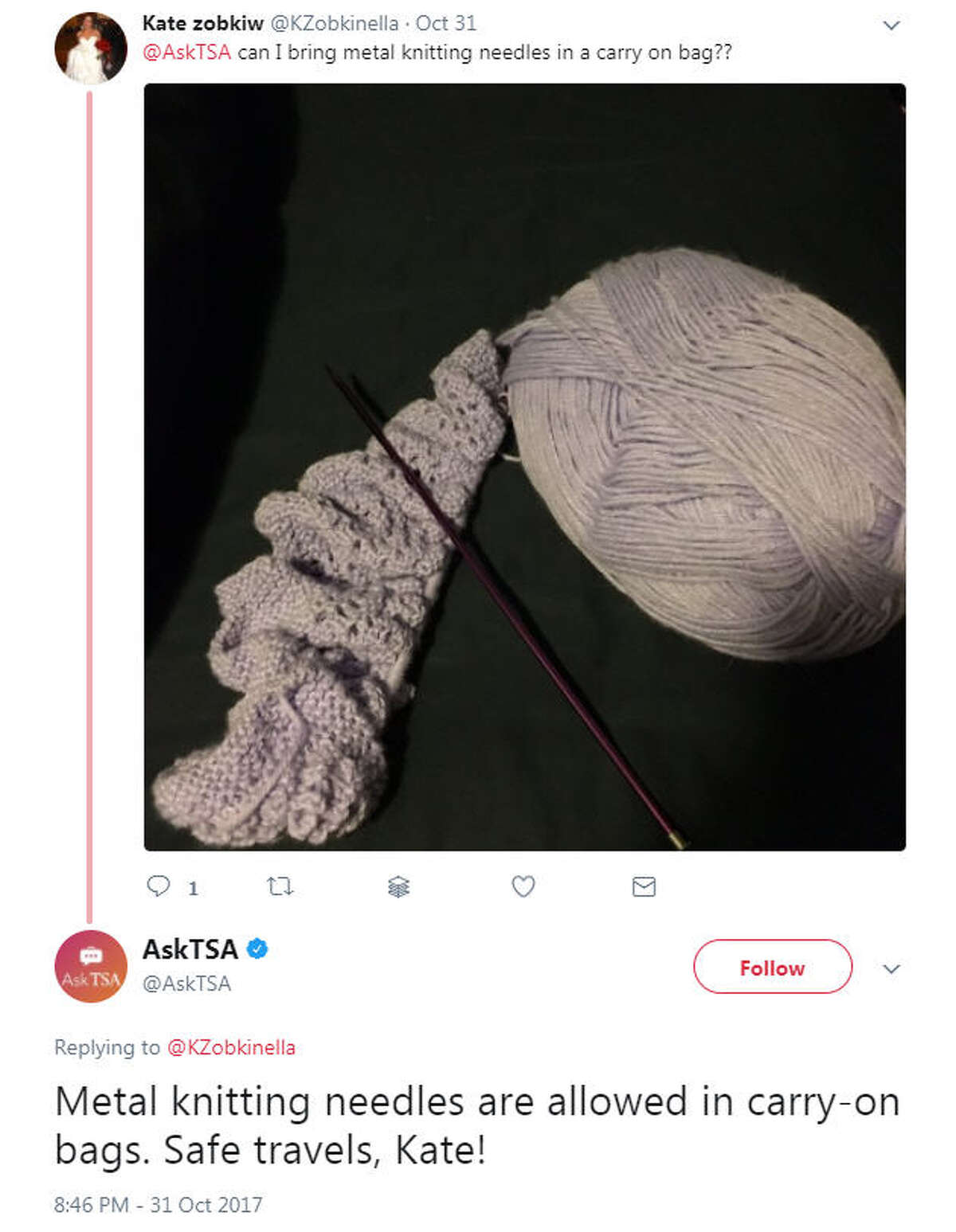The height and width of the screenshot is (1232, 956).
Task: Click the reply count number 1
Action: [193, 888]
